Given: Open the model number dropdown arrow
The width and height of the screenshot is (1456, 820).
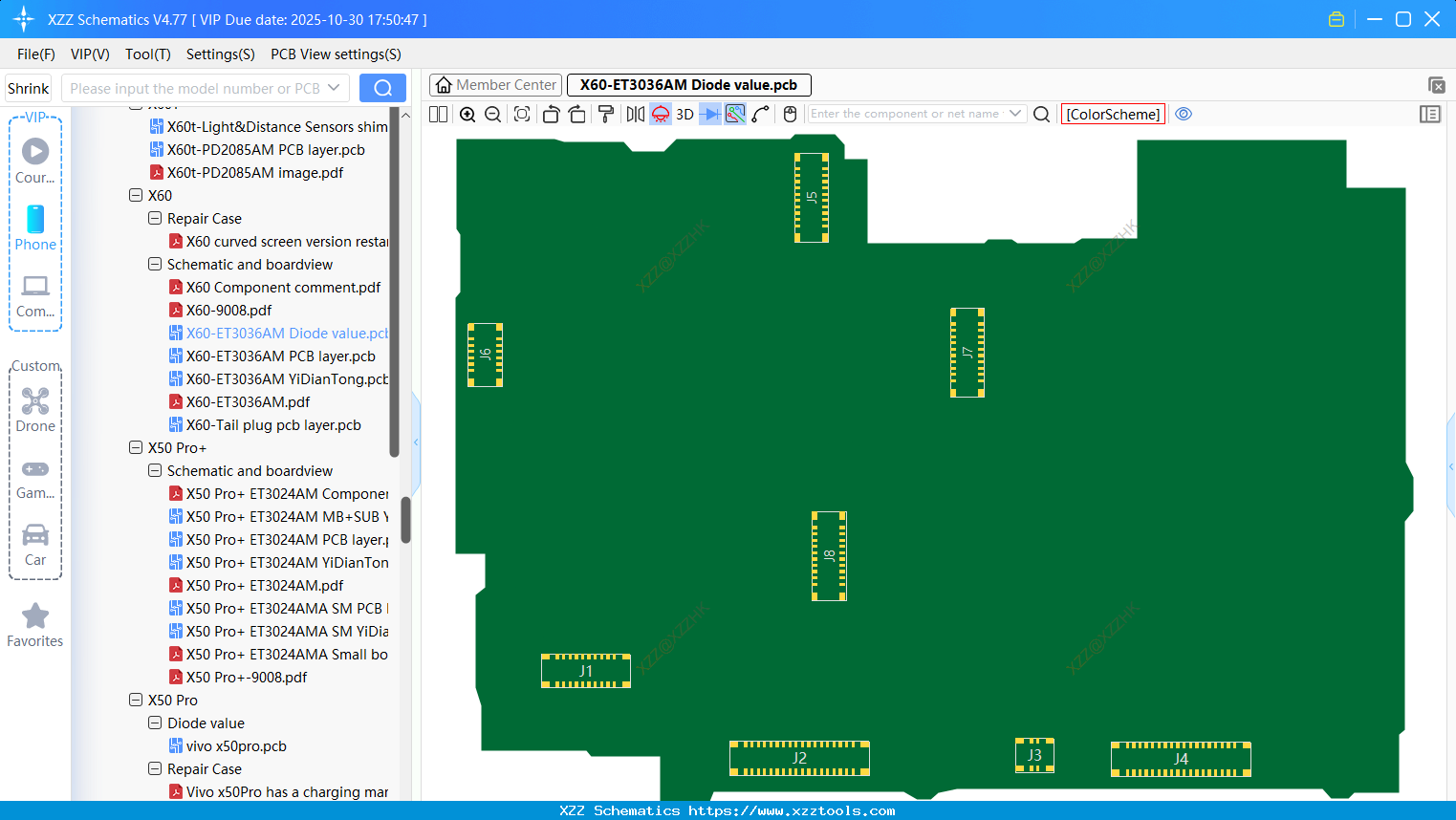Looking at the screenshot, I should pyautogui.click(x=334, y=88).
